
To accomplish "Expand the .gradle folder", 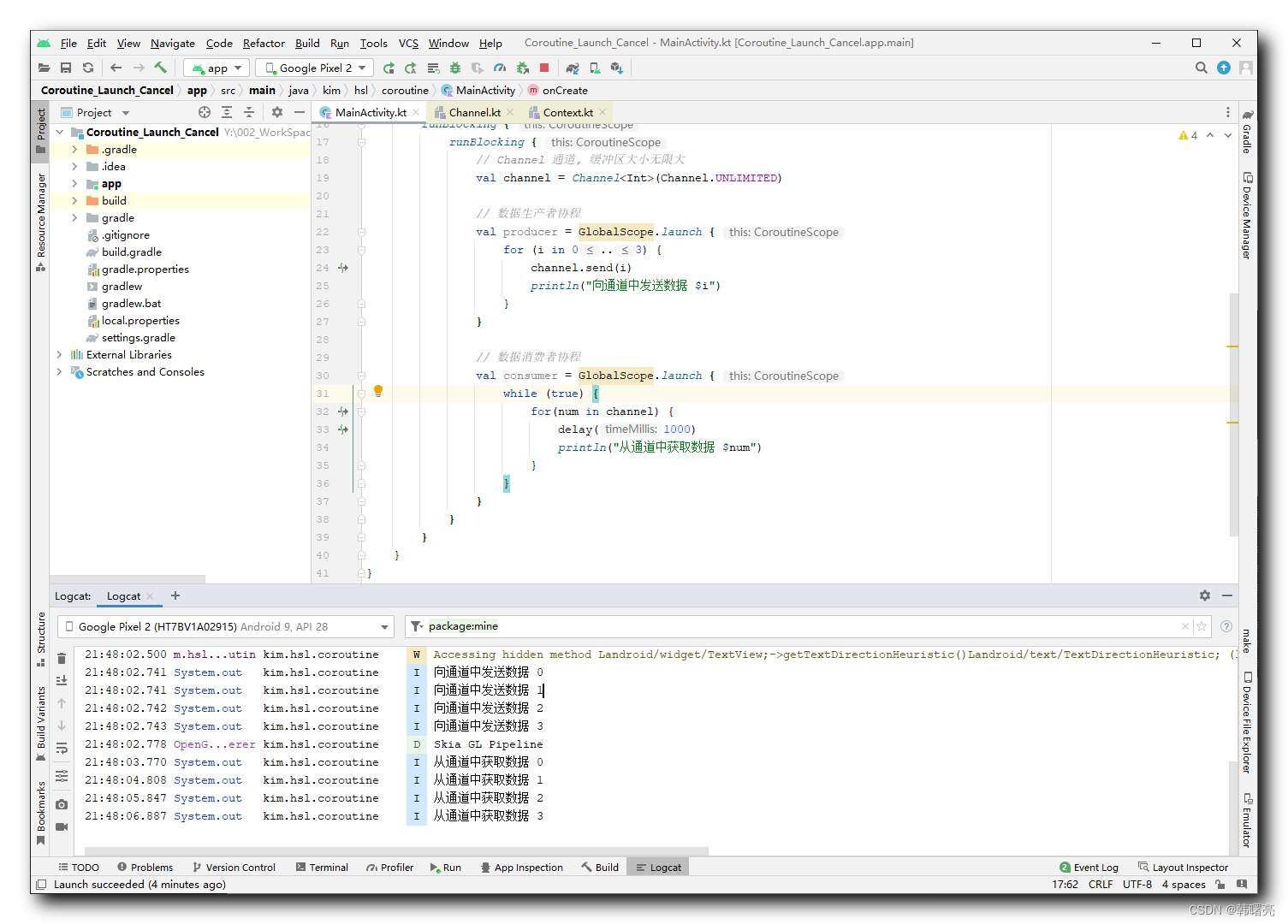I will coord(74,149).
